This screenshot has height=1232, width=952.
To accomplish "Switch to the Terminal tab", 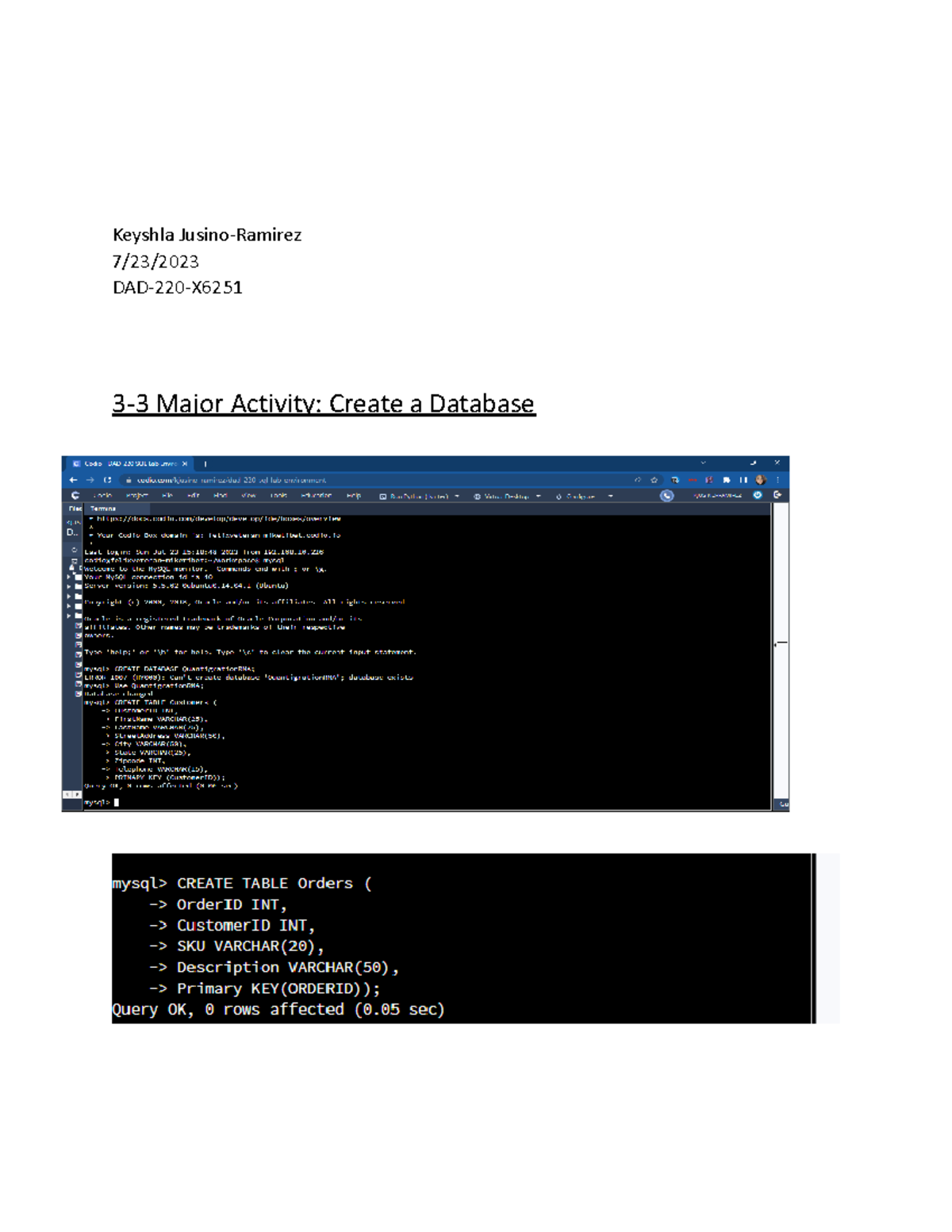I will (103, 509).
